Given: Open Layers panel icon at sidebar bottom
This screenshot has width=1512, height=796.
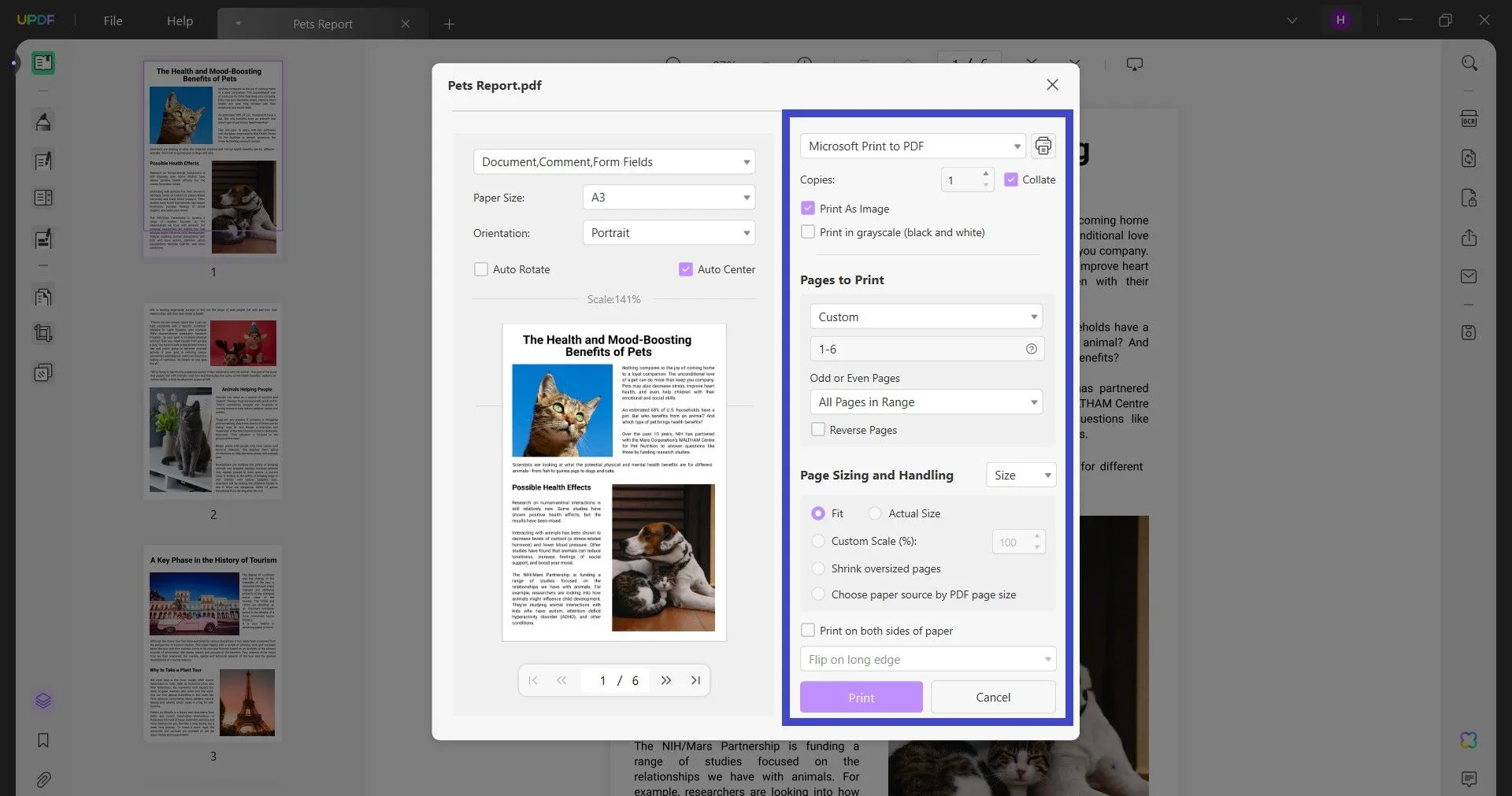Looking at the screenshot, I should (x=43, y=700).
